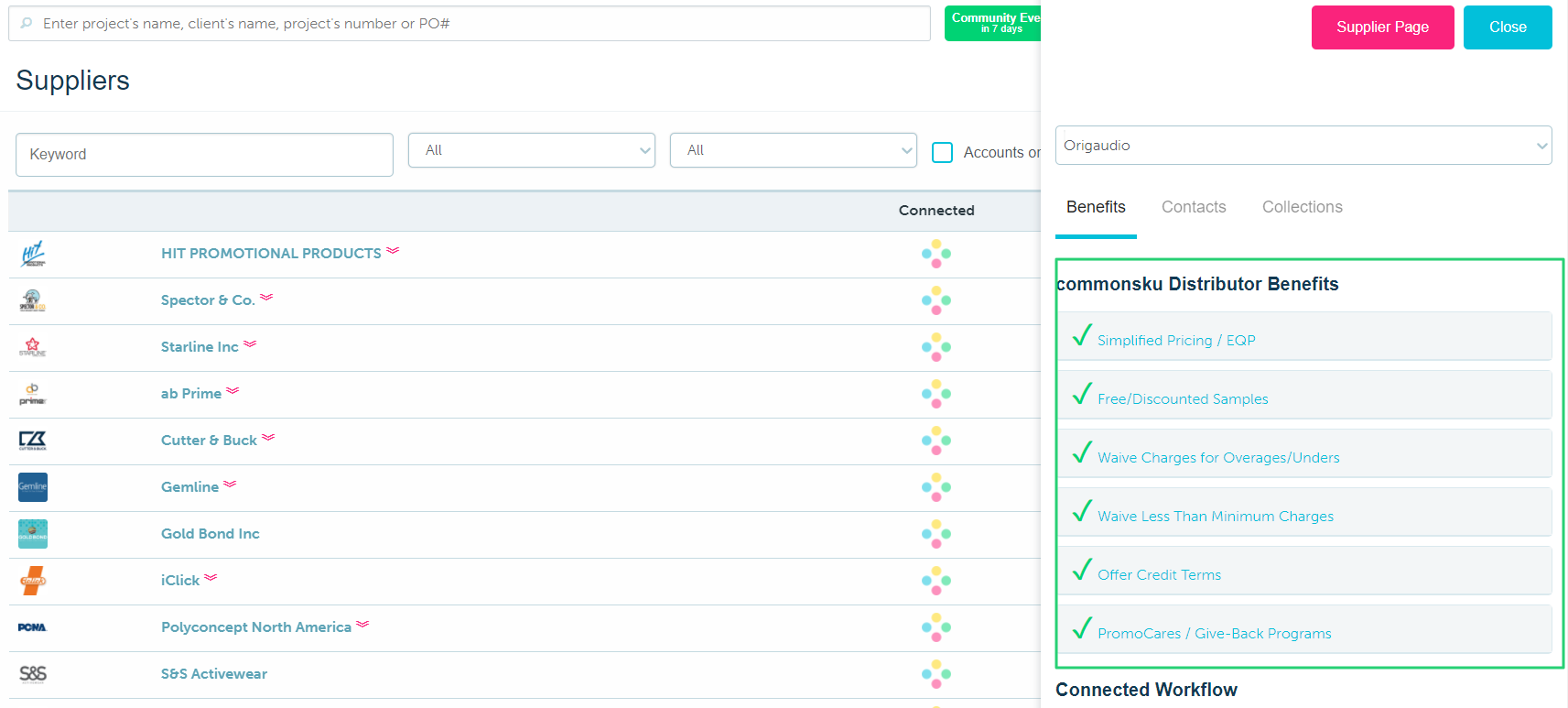Click the Gemline logo icon
1568x708 pixels.
(33, 487)
